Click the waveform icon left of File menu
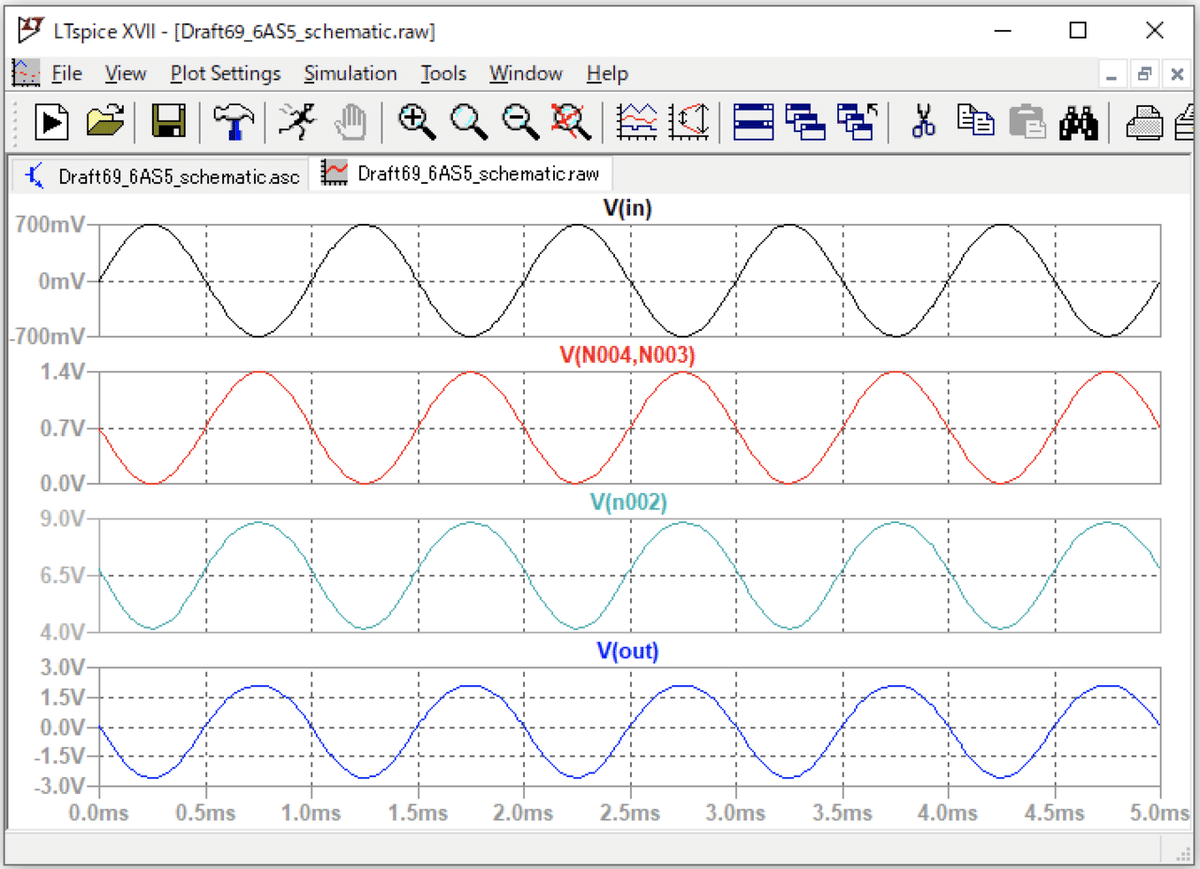Image resolution: width=1200 pixels, height=869 pixels. coord(25,74)
